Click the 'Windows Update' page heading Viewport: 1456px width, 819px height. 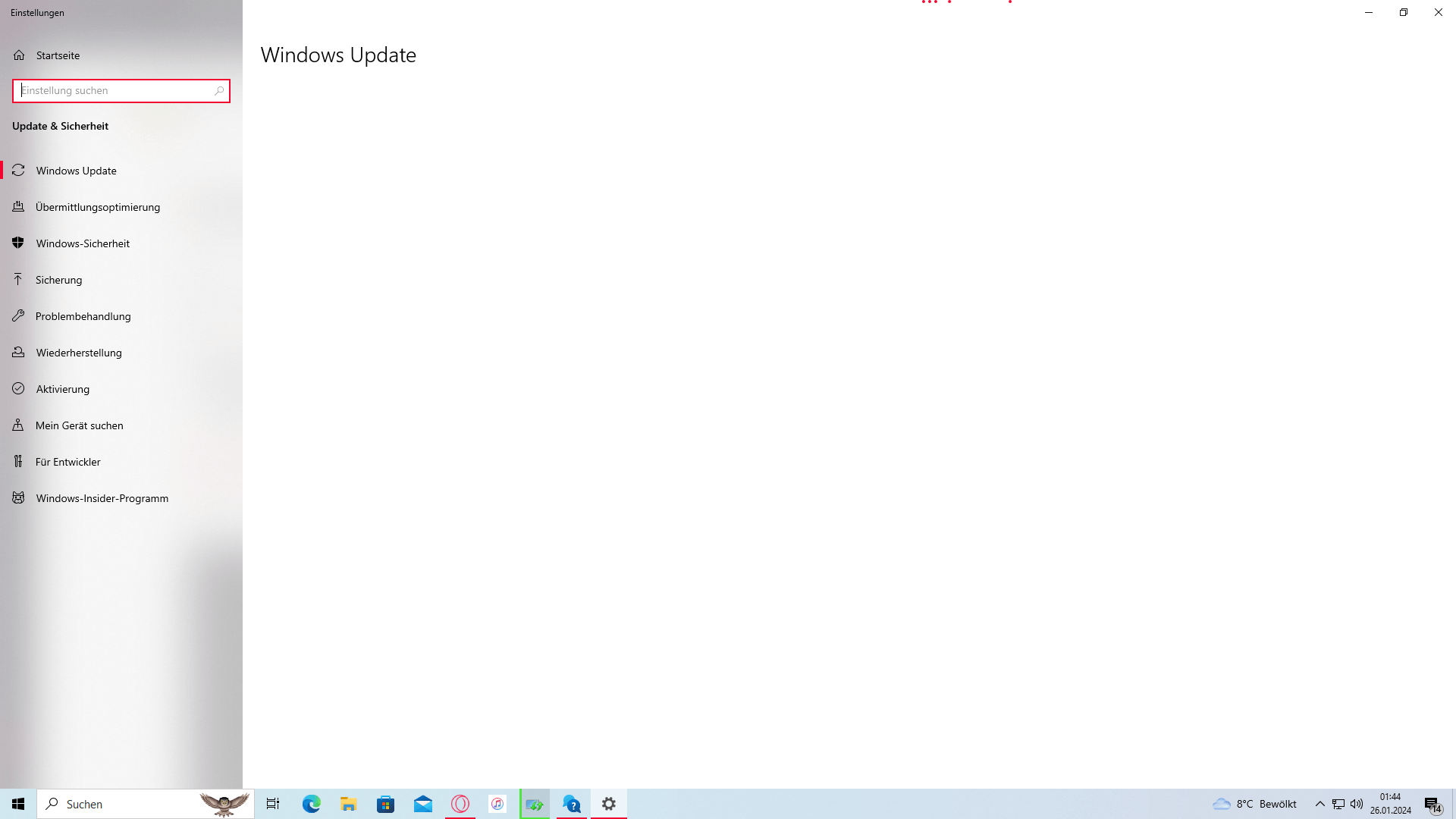pos(338,55)
